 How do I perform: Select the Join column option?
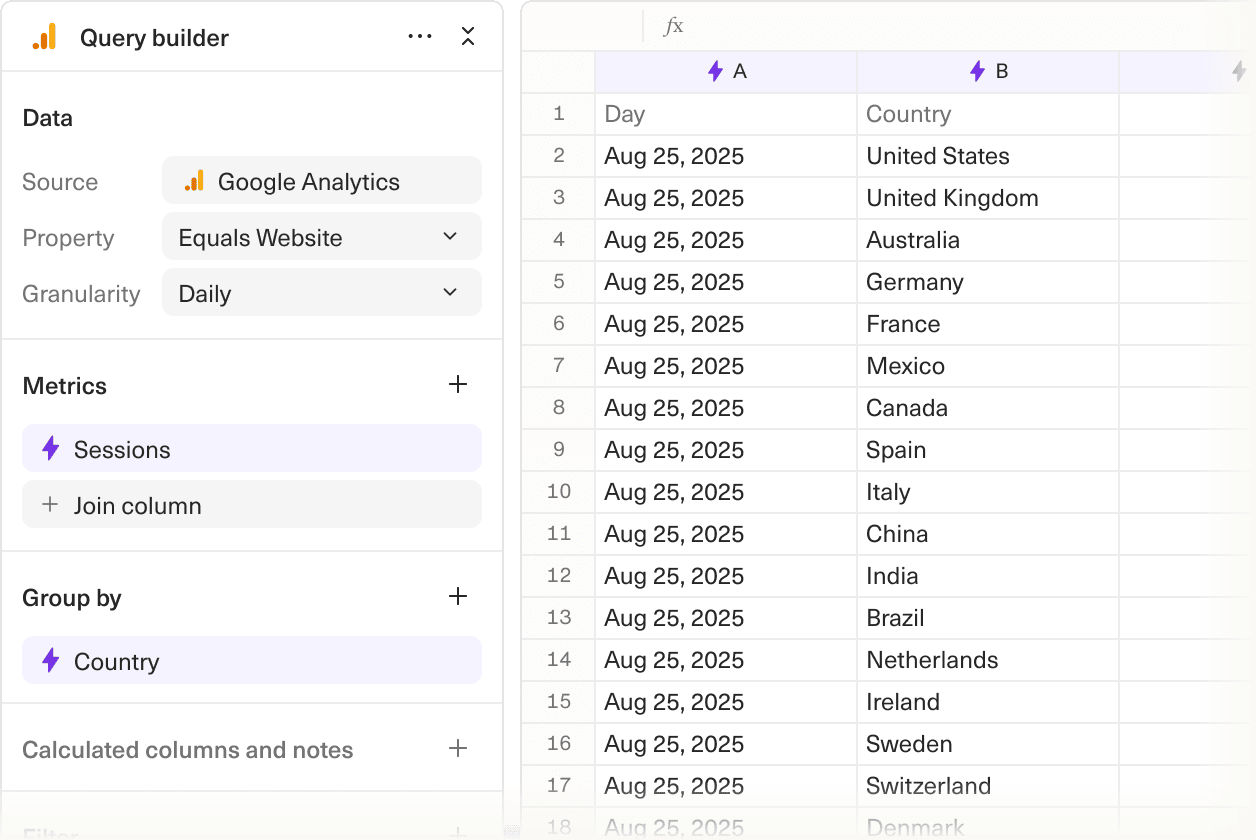pyautogui.click(x=251, y=505)
